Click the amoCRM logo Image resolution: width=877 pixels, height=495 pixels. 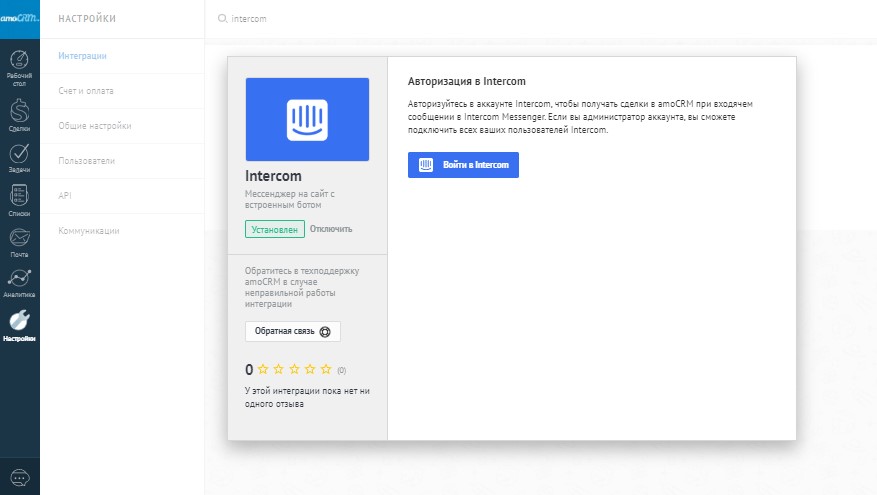(20, 18)
